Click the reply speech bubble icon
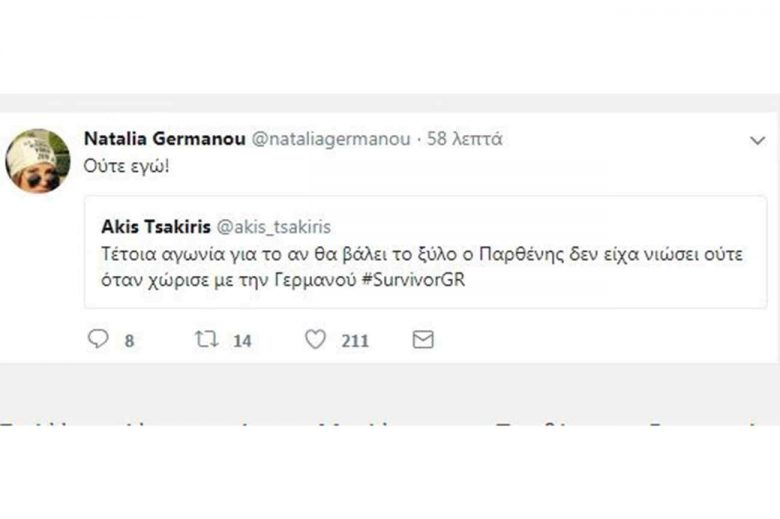 coord(97,340)
